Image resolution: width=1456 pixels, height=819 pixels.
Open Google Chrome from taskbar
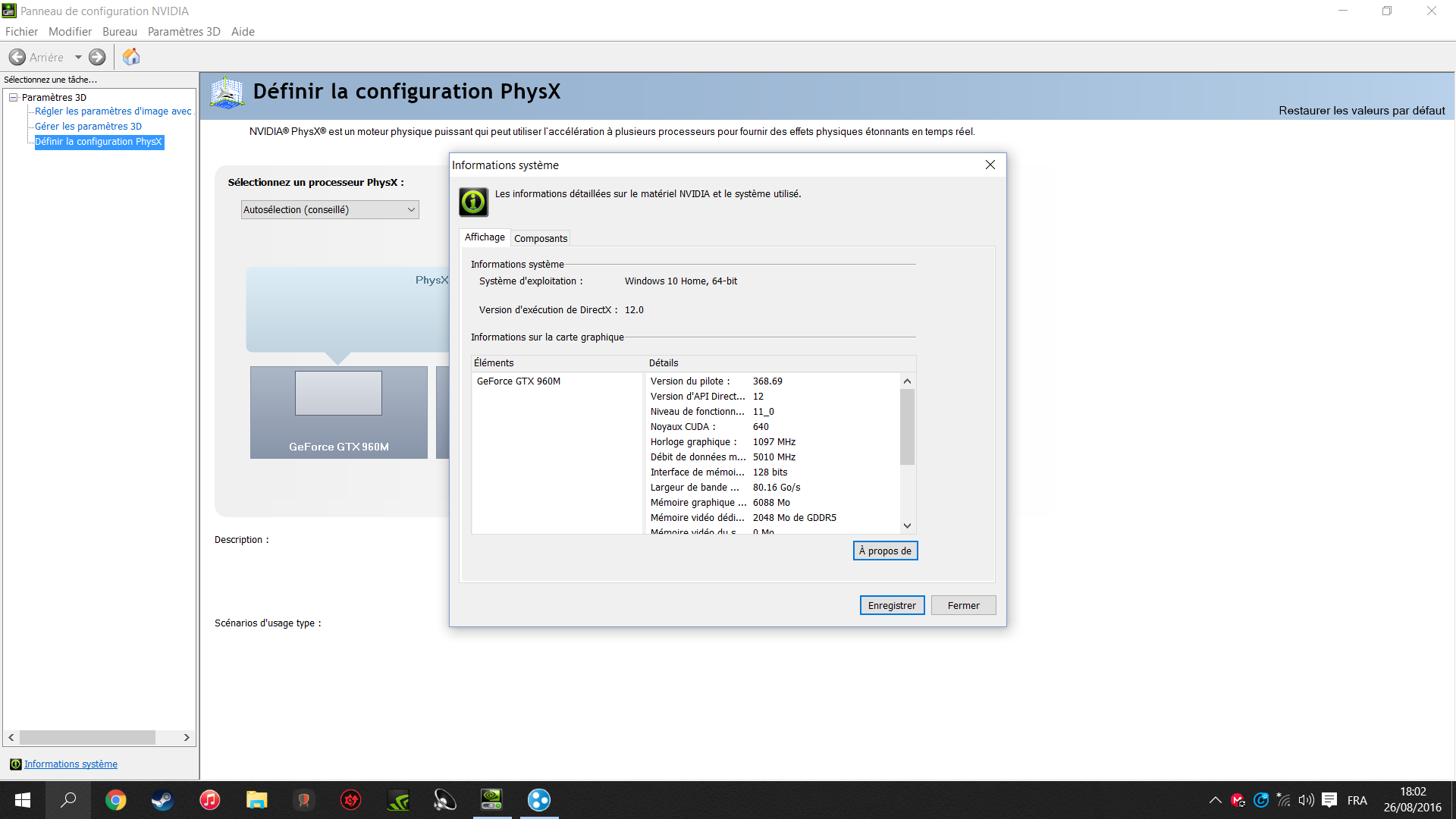tap(115, 800)
